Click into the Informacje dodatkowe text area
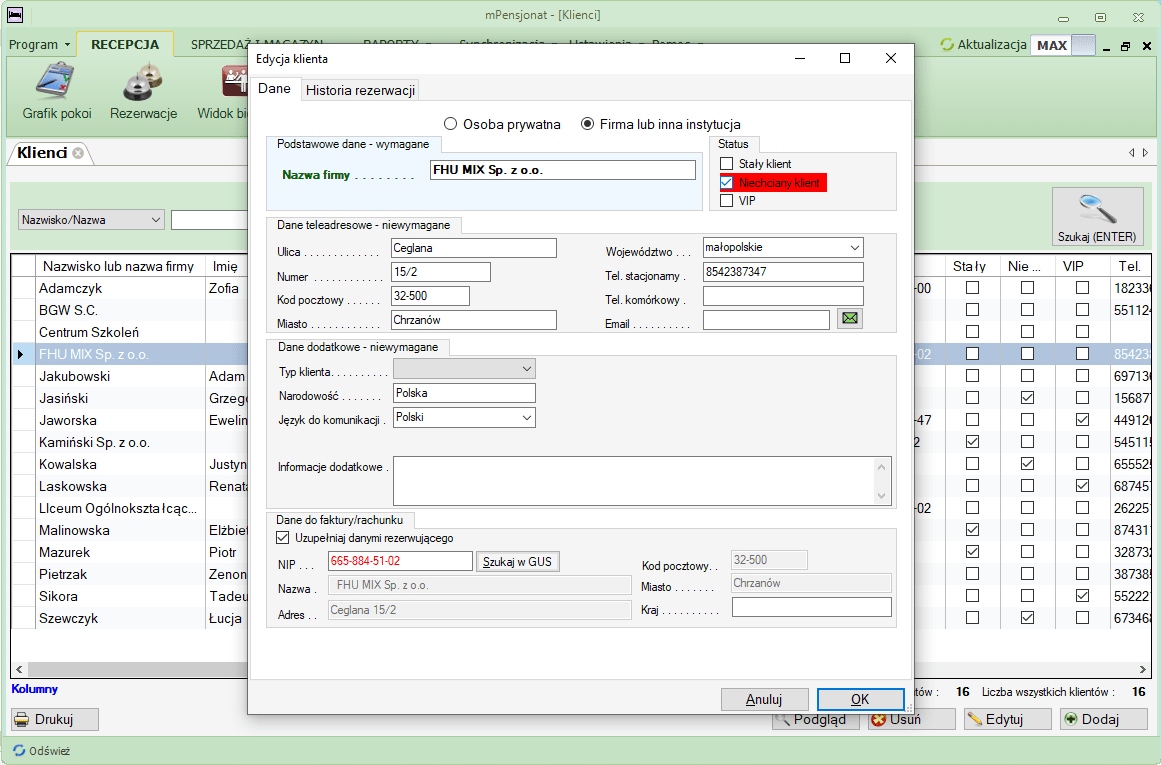Viewport: 1161px width, 765px height. [634, 481]
